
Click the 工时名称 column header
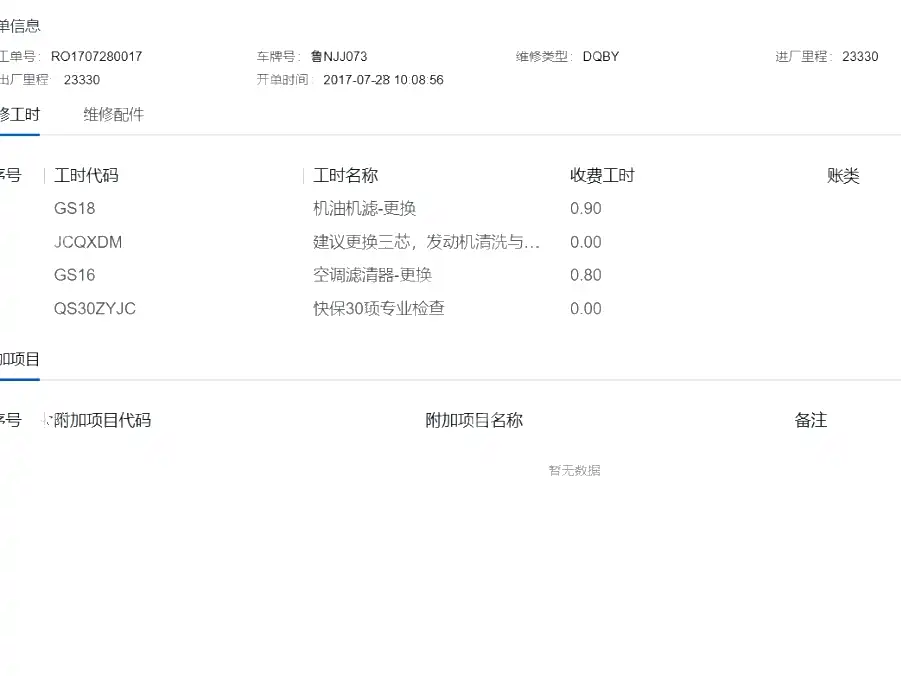[x=345, y=175]
